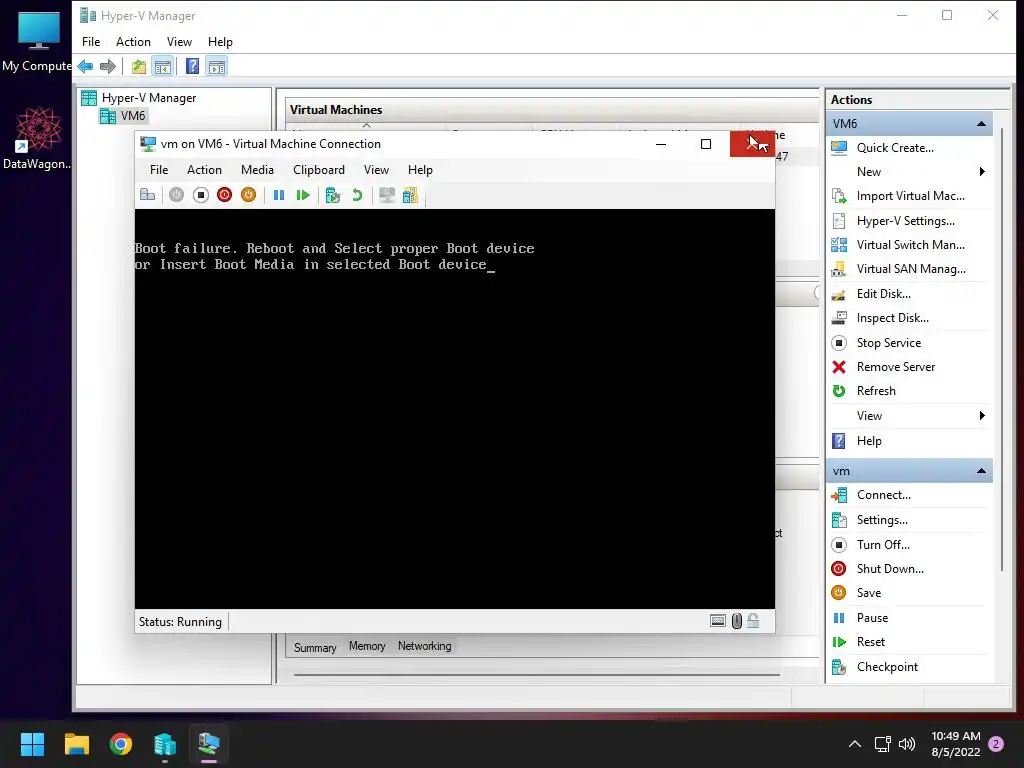Click Turn Off action under vm

point(883,545)
